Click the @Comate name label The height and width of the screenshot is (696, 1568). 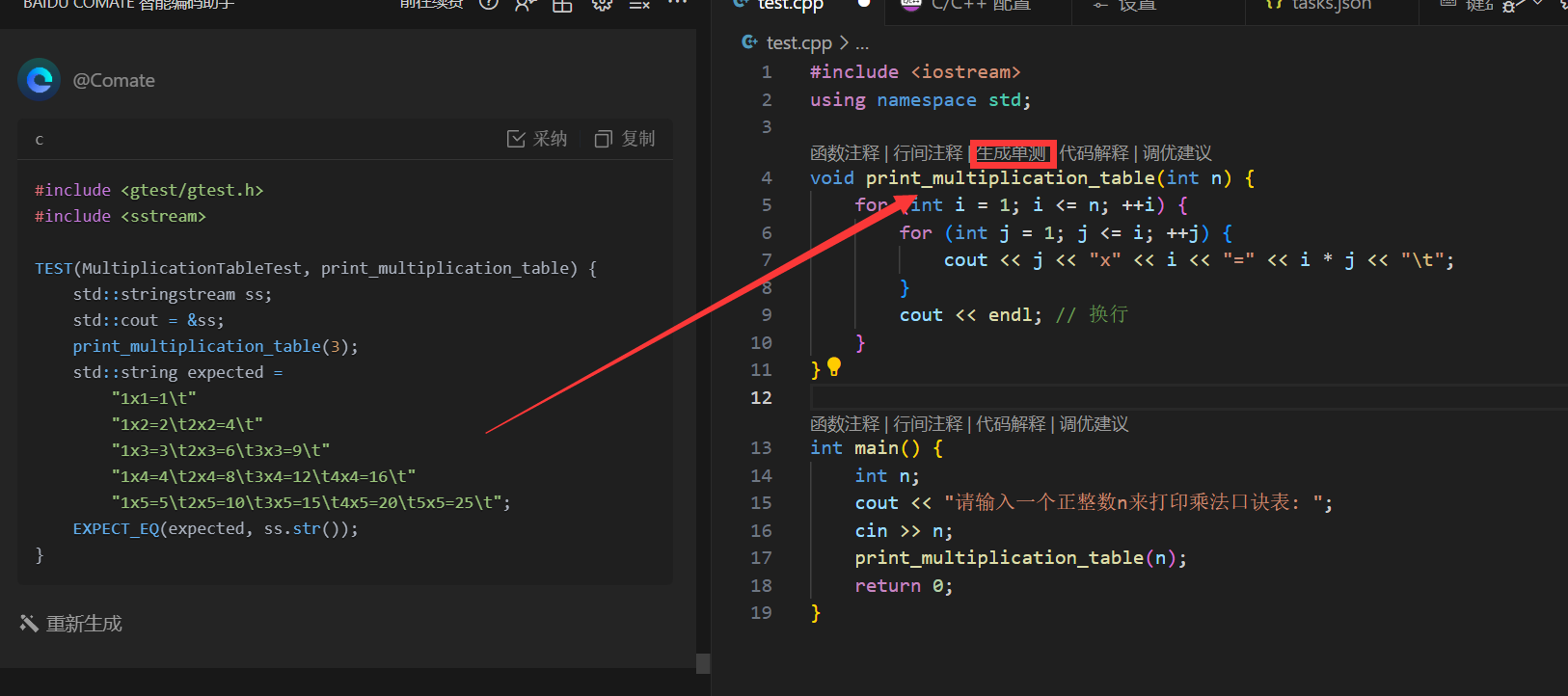[x=114, y=80]
